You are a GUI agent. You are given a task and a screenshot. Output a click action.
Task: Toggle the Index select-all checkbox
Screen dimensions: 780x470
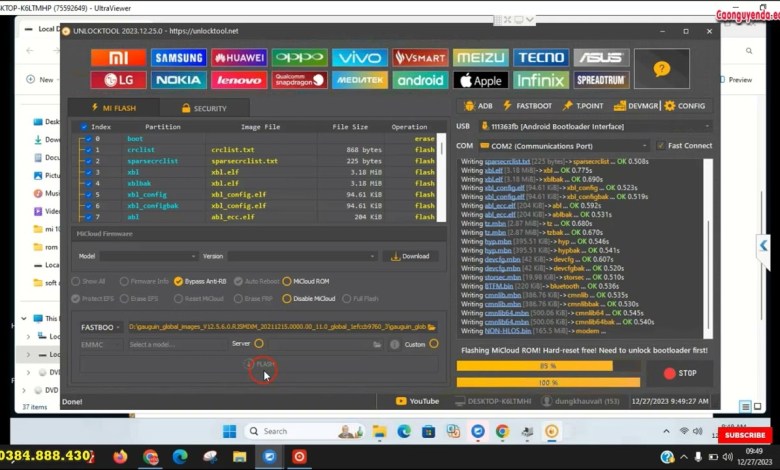coord(84,127)
